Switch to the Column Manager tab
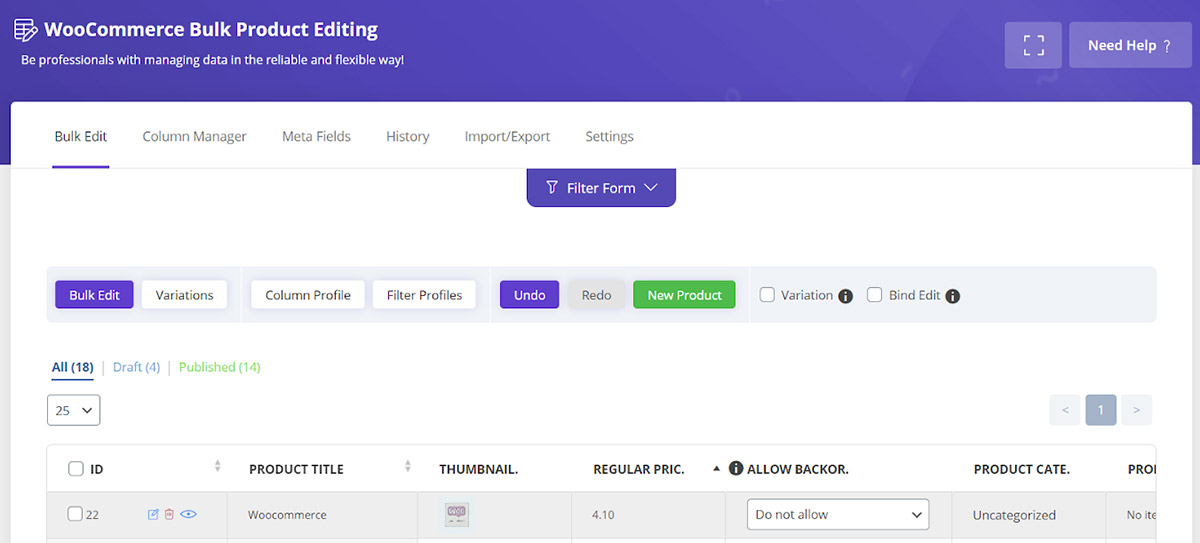The height and width of the screenshot is (543, 1200). coord(194,136)
